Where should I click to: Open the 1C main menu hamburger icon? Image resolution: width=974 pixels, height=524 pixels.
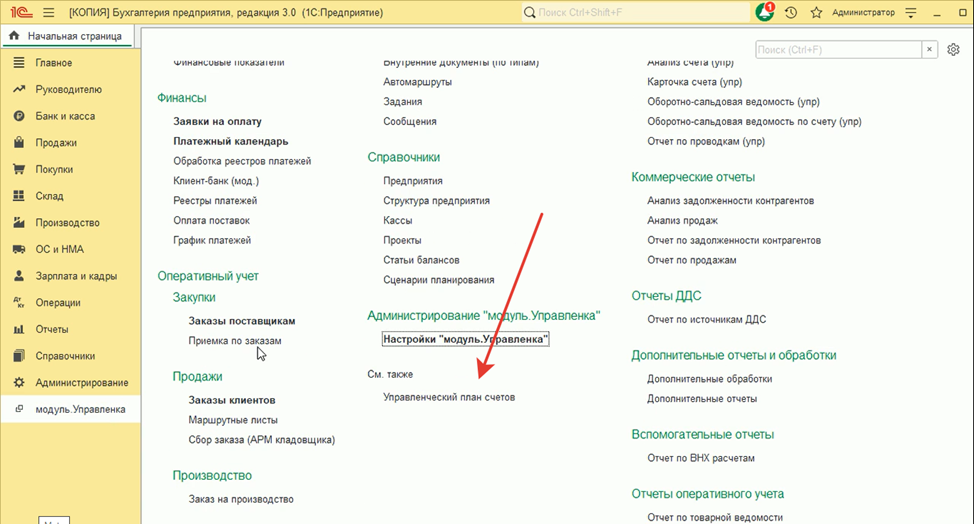tap(48, 12)
